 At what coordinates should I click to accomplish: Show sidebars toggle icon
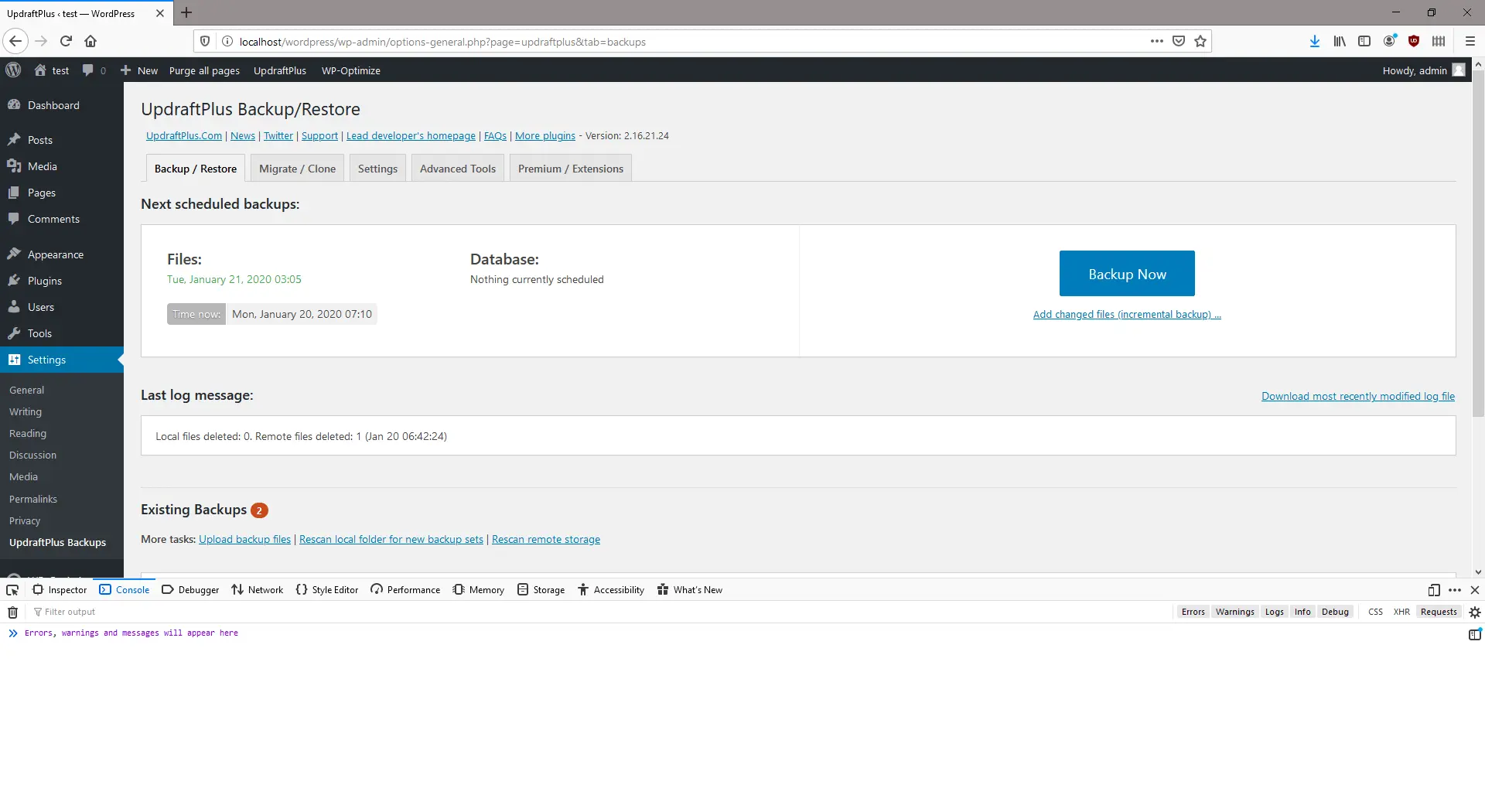[1364, 41]
